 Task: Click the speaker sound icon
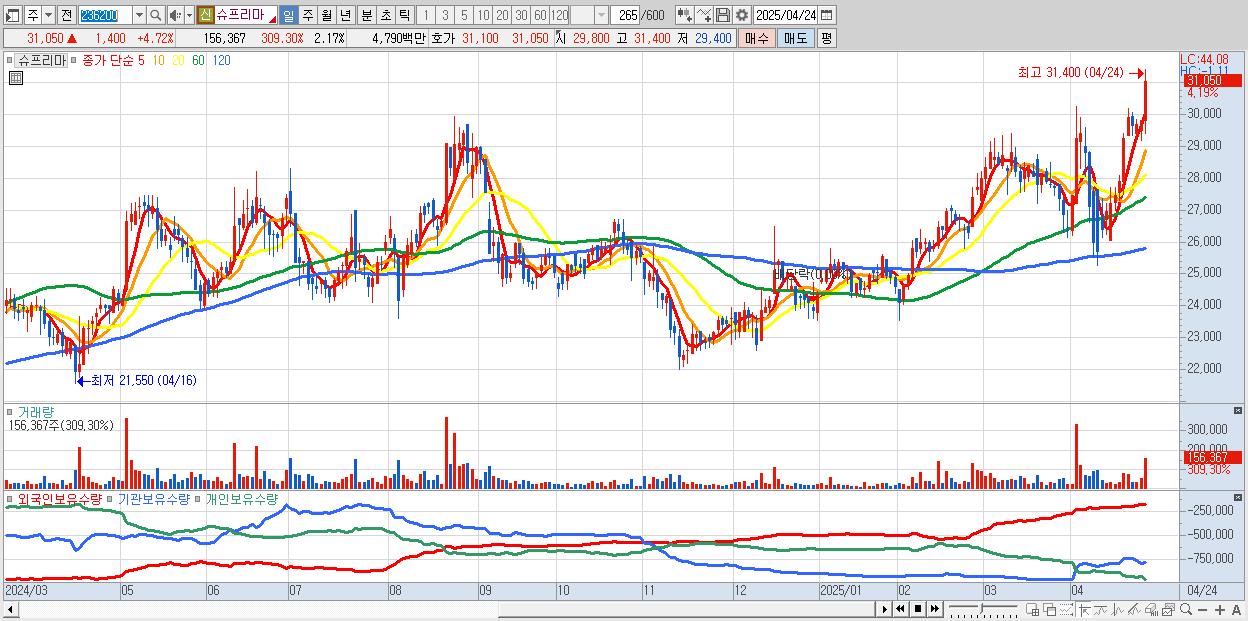tap(174, 15)
